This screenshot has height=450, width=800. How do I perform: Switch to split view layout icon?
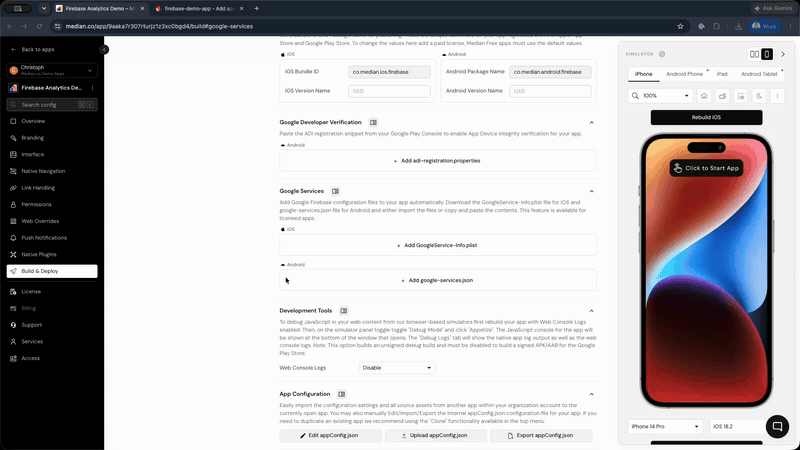point(754,54)
